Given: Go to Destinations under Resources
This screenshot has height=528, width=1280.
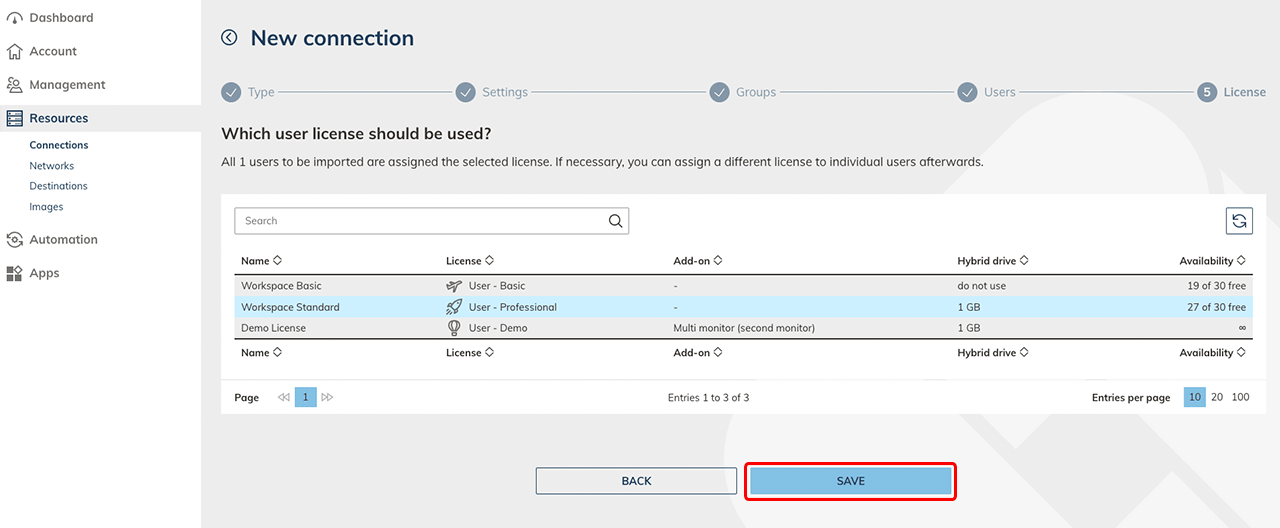Looking at the screenshot, I should (58, 186).
